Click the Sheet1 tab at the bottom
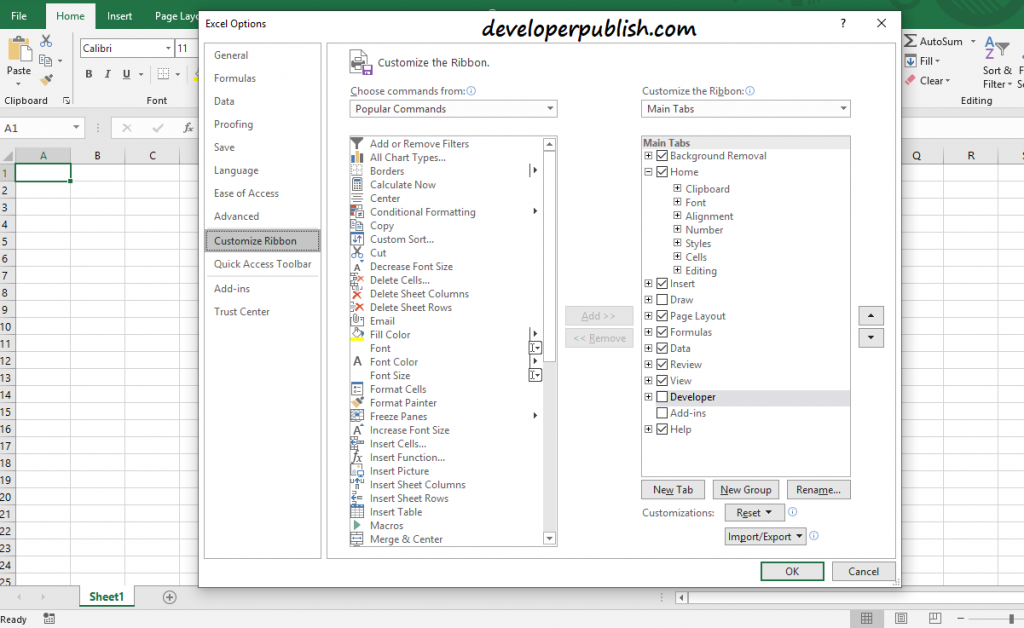The width and height of the screenshot is (1024, 628). pyautogui.click(x=106, y=596)
